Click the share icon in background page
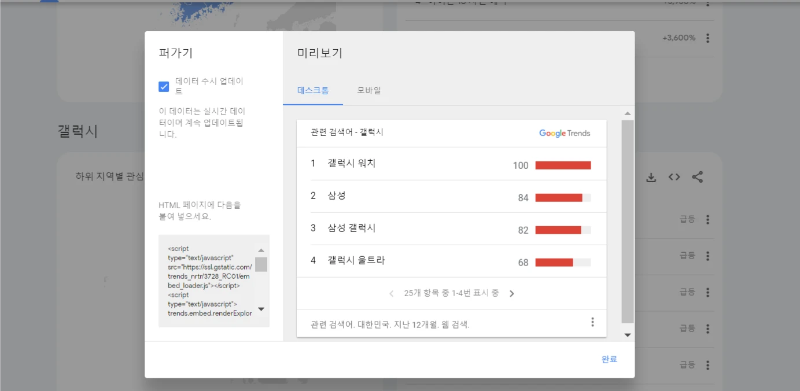The height and width of the screenshot is (391, 800). tap(697, 178)
